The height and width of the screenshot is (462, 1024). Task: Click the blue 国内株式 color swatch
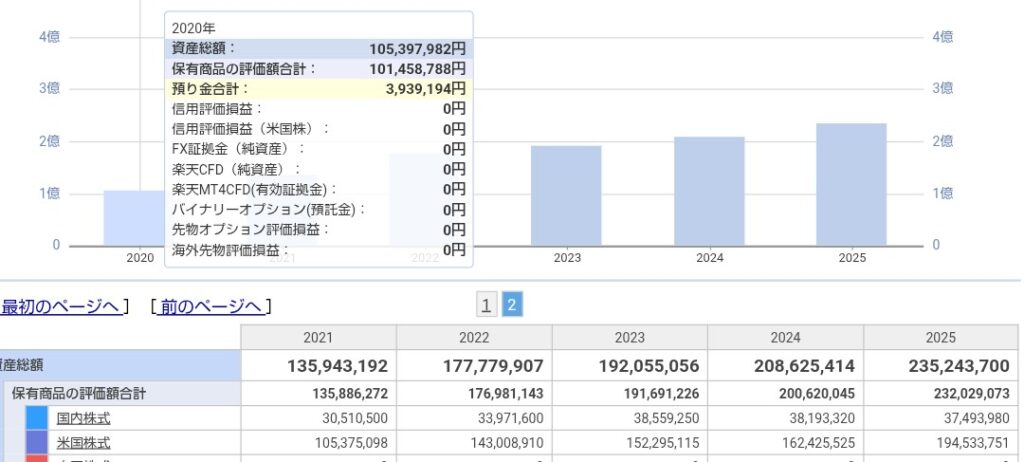(x=37, y=418)
